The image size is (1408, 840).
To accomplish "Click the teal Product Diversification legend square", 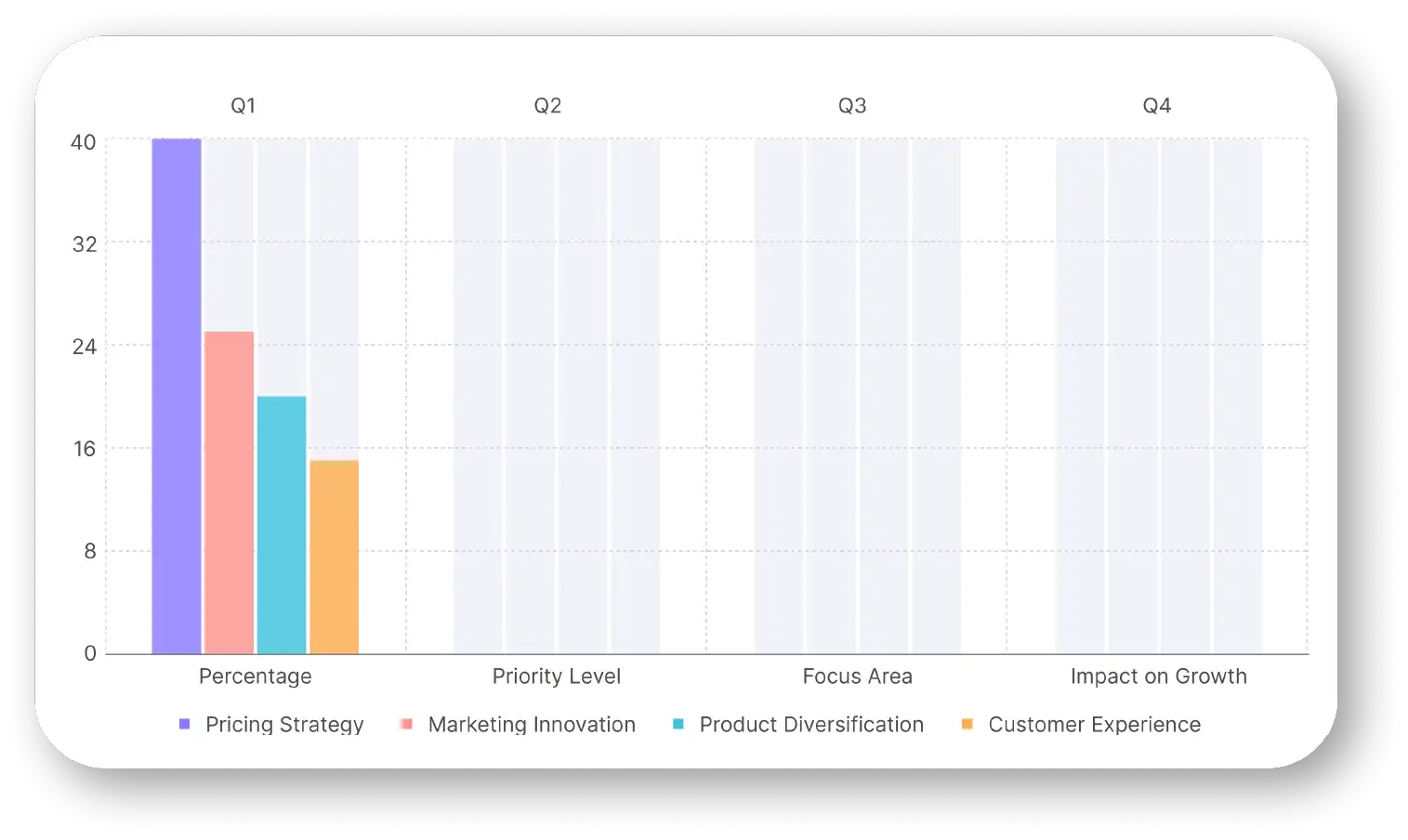I will pyautogui.click(x=678, y=724).
